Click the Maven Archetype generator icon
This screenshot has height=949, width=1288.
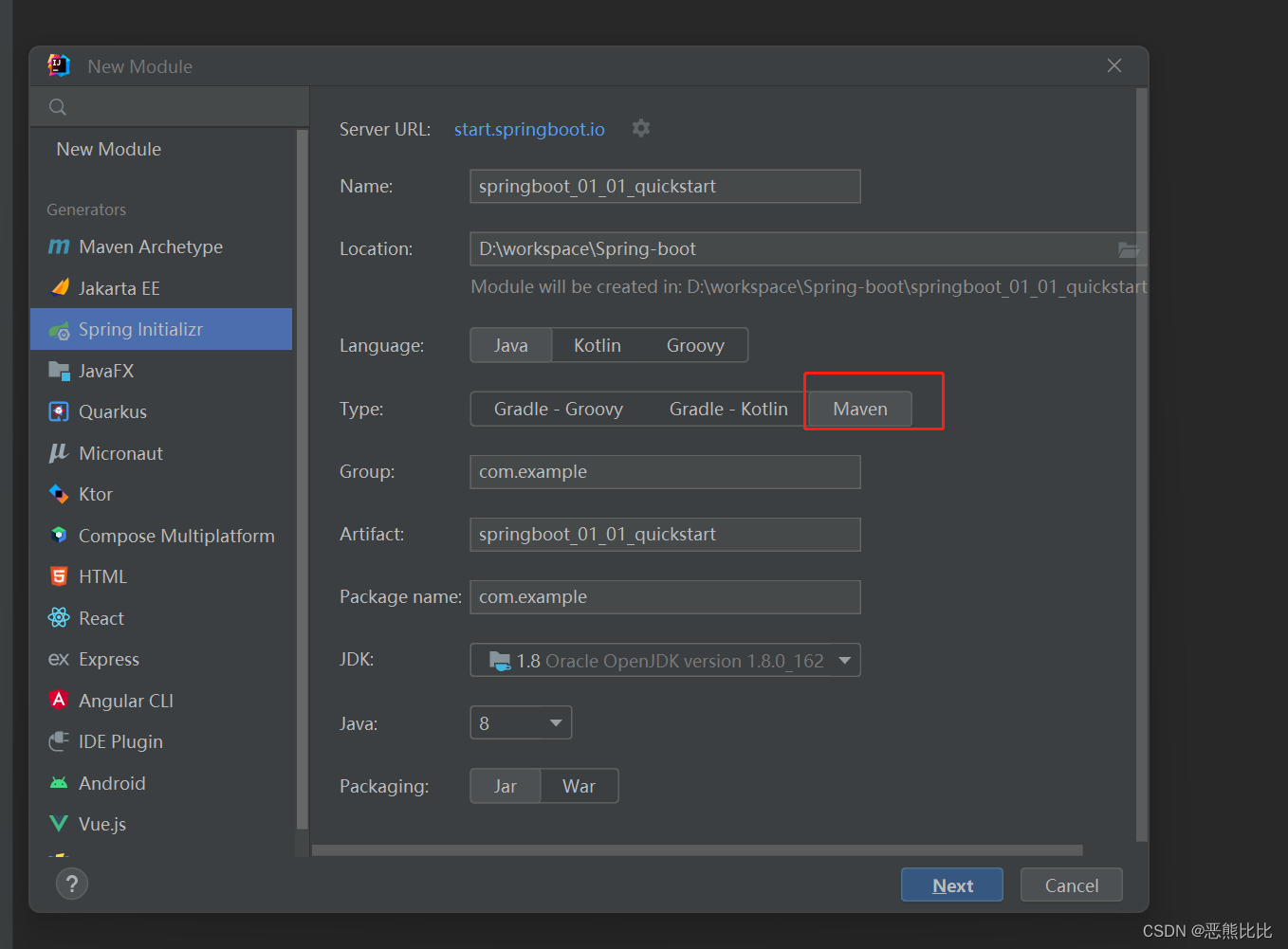[59, 246]
